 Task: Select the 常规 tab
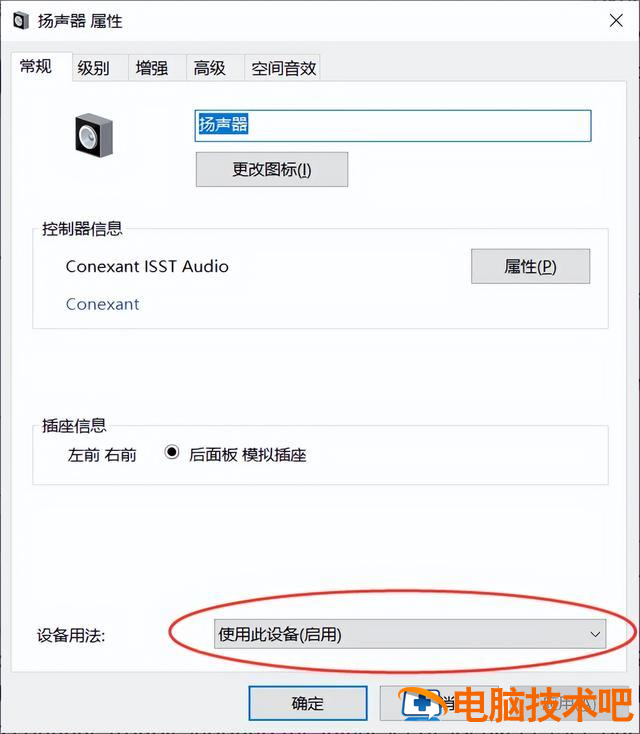tap(36, 66)
